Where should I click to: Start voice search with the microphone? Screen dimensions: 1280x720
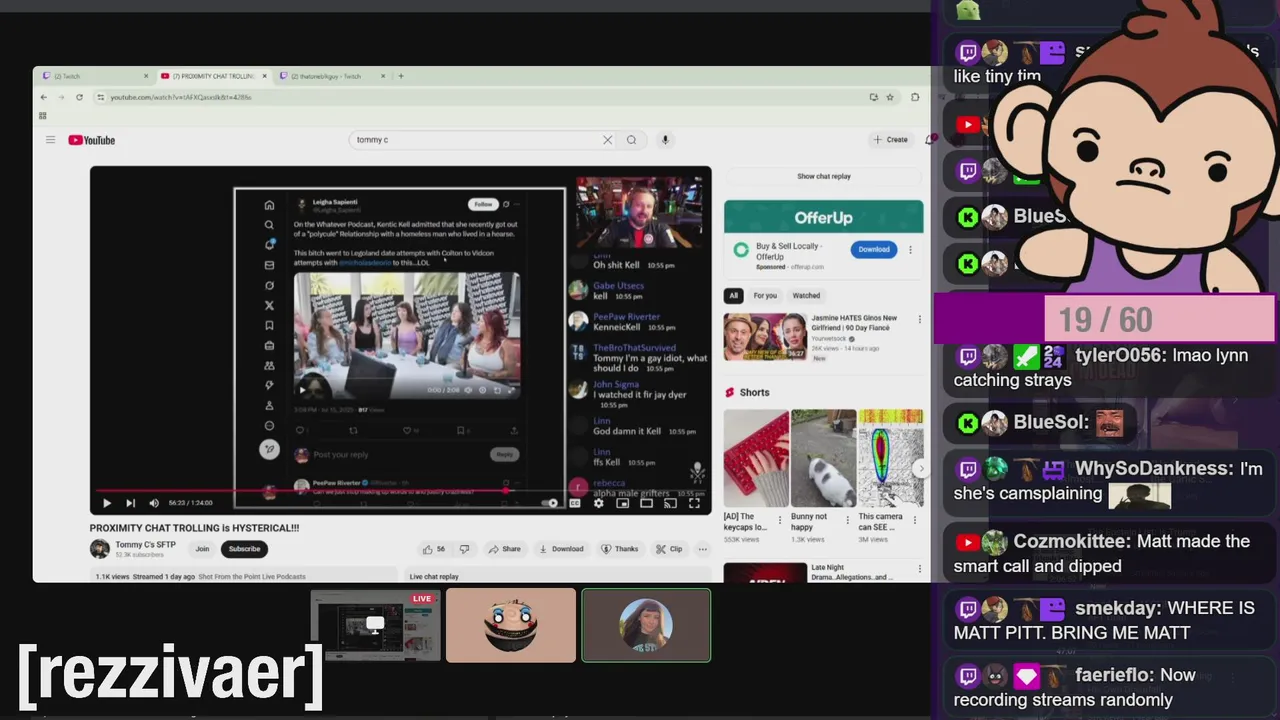(665, 140)
